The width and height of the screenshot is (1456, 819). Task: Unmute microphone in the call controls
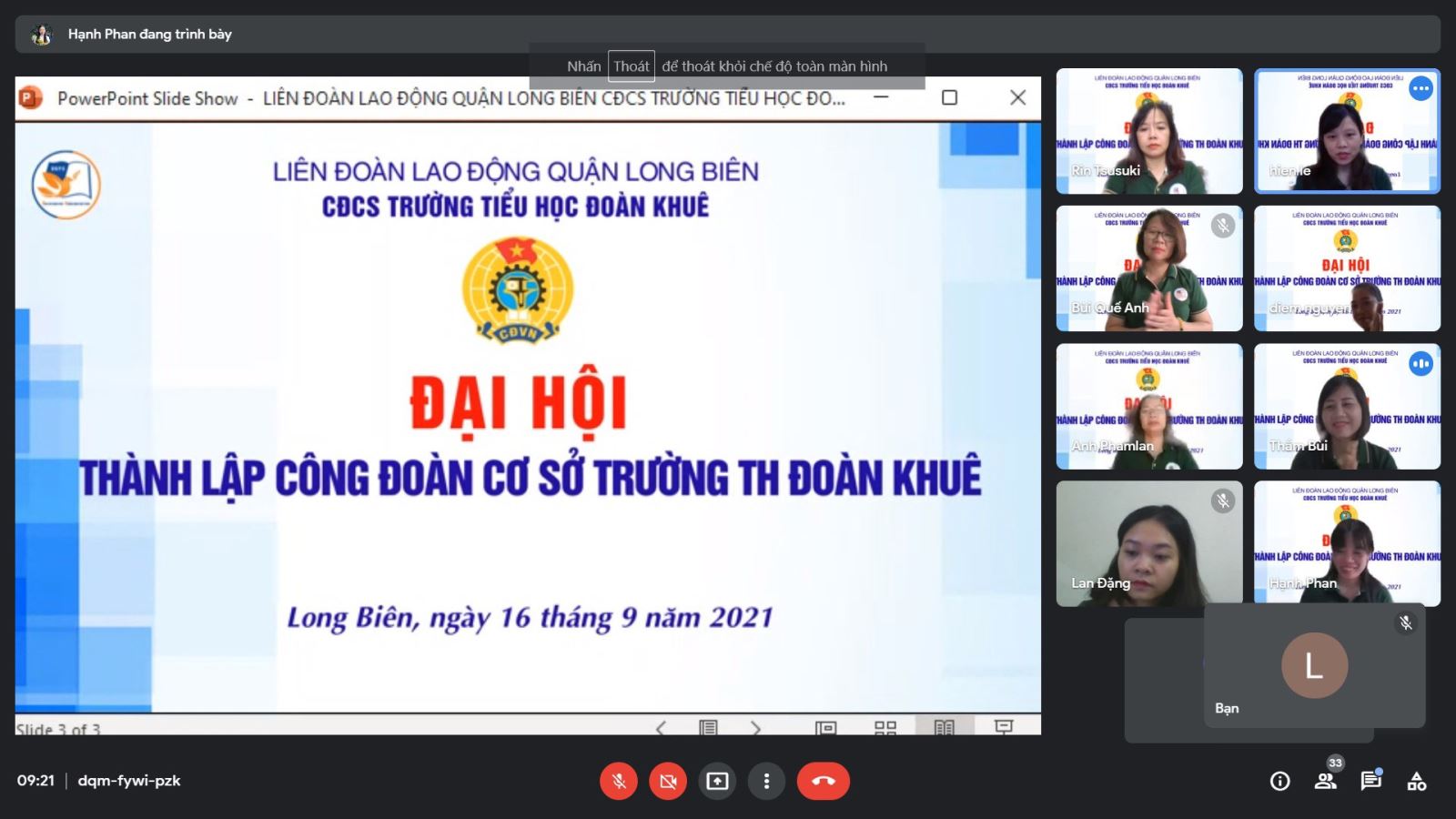[619, 781]
